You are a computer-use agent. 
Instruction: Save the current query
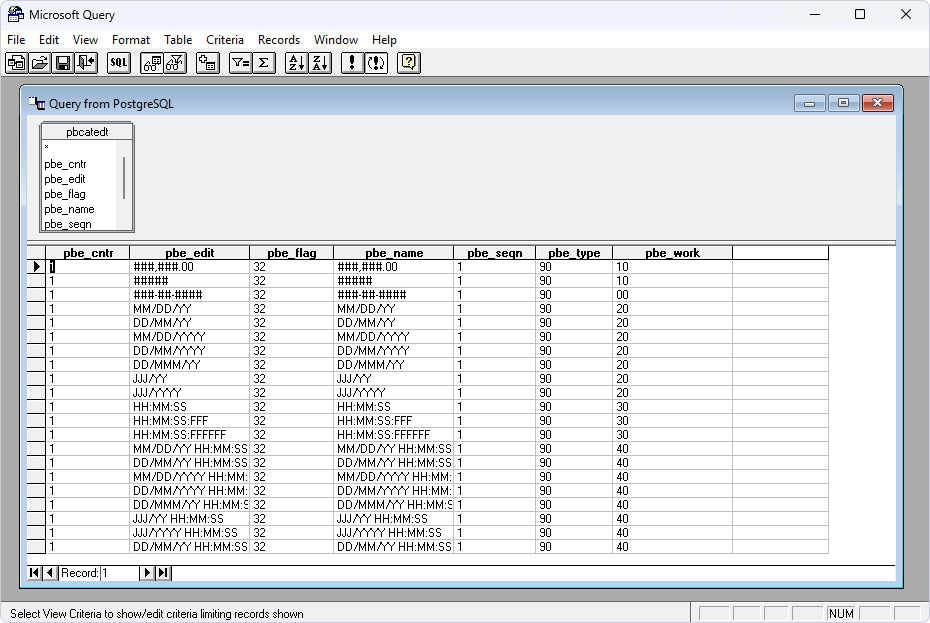62,63
